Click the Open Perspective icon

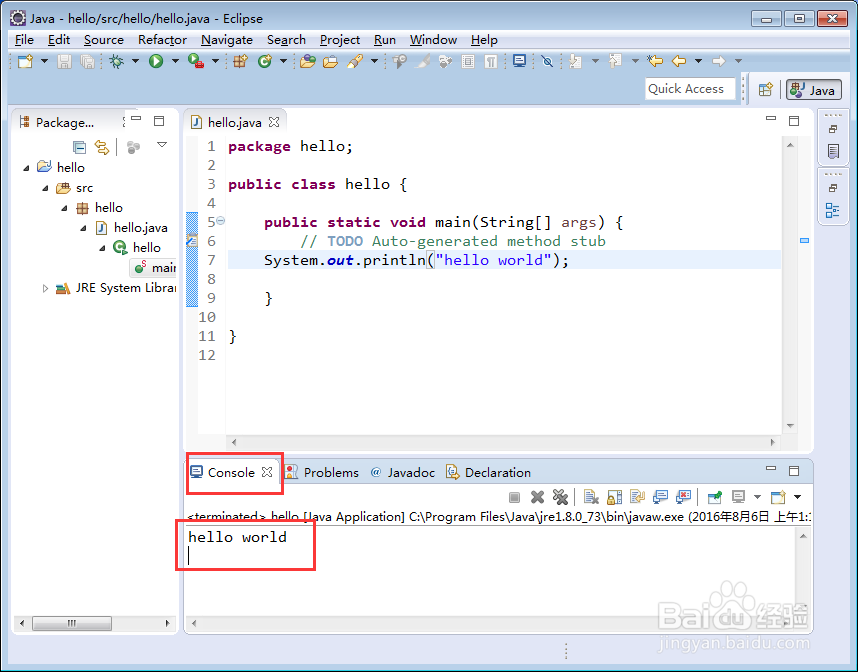766,89
